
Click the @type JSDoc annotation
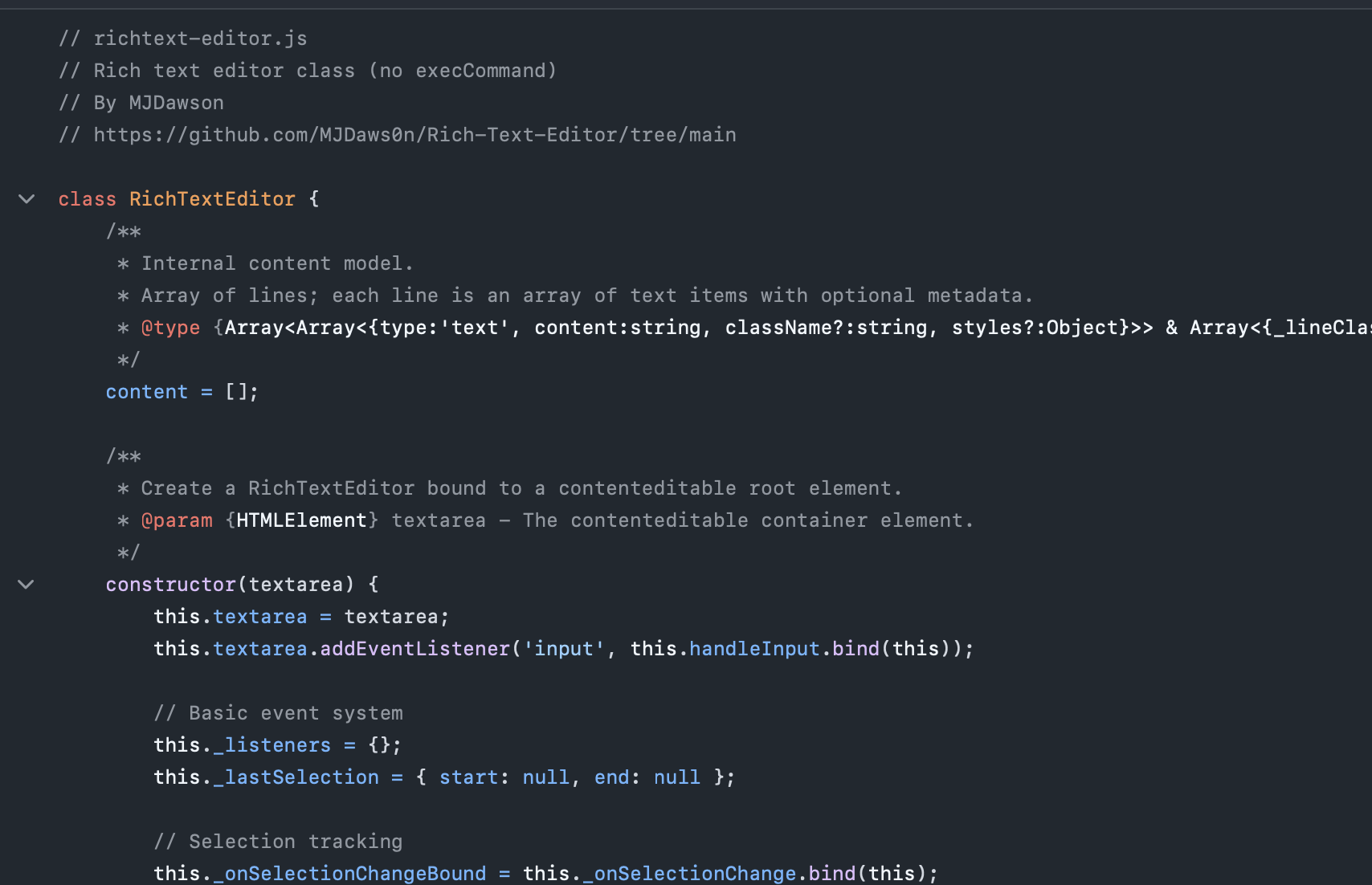point(170,327)
